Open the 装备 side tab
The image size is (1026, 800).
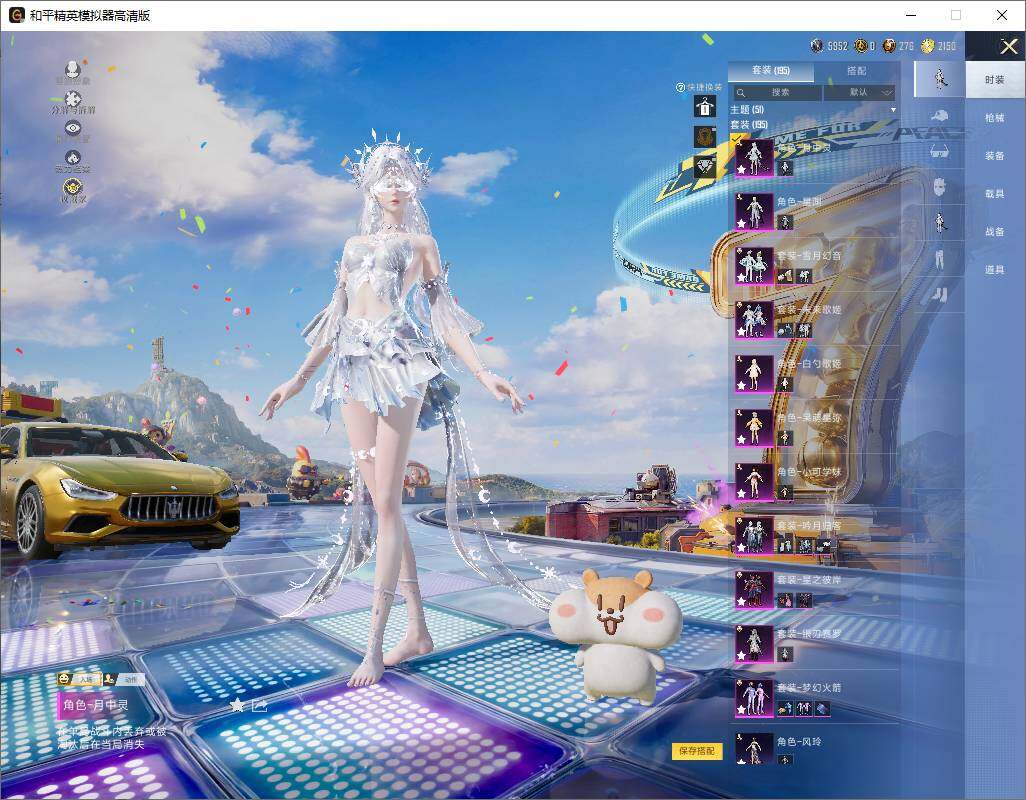(x=995, y=156)
